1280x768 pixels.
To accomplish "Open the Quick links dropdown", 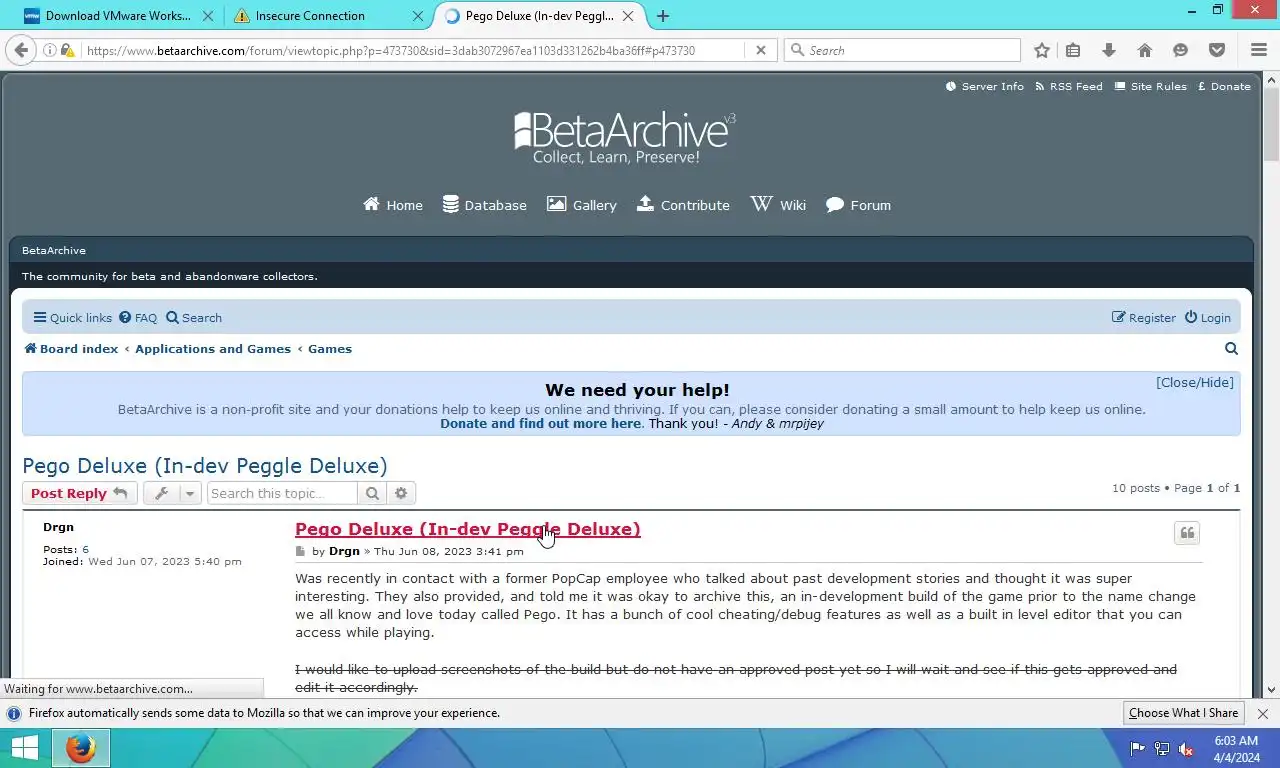I will 73,318.
